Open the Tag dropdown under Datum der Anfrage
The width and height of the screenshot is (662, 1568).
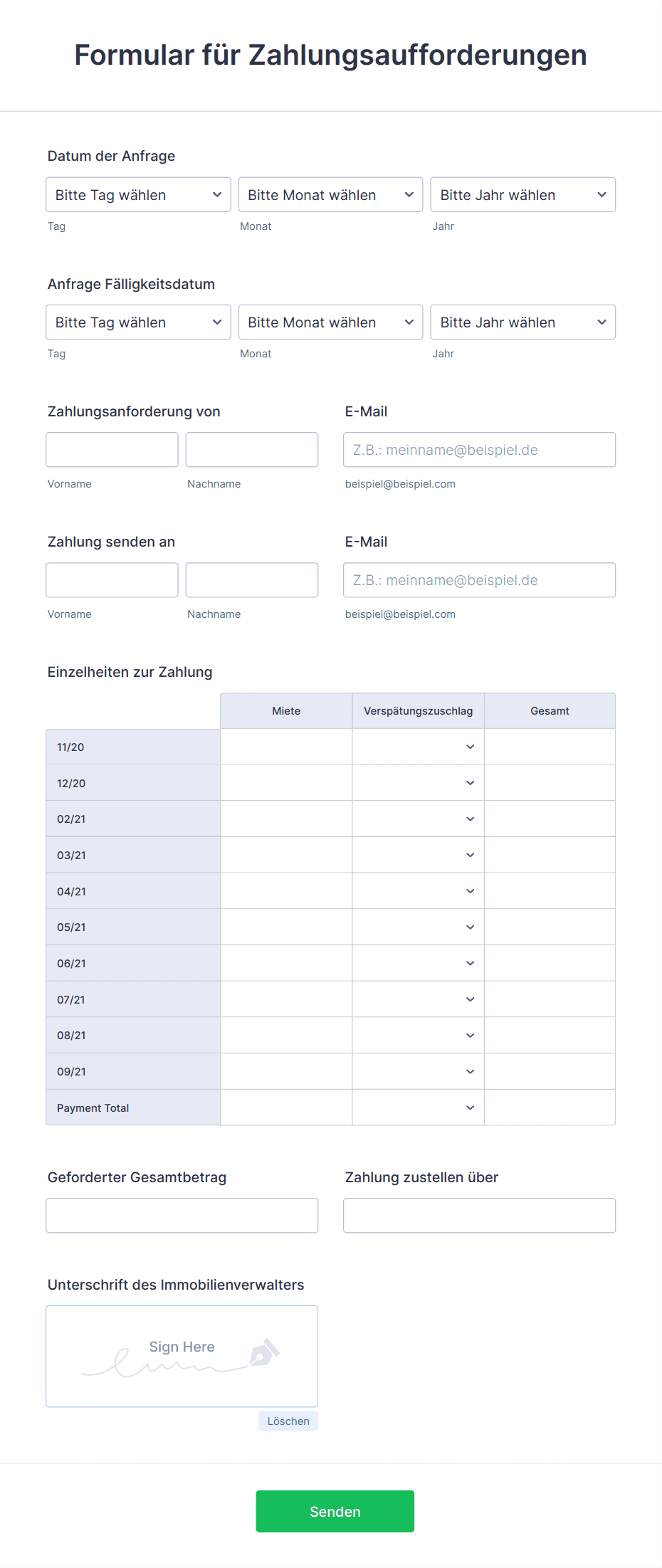[x=137, y=194]
